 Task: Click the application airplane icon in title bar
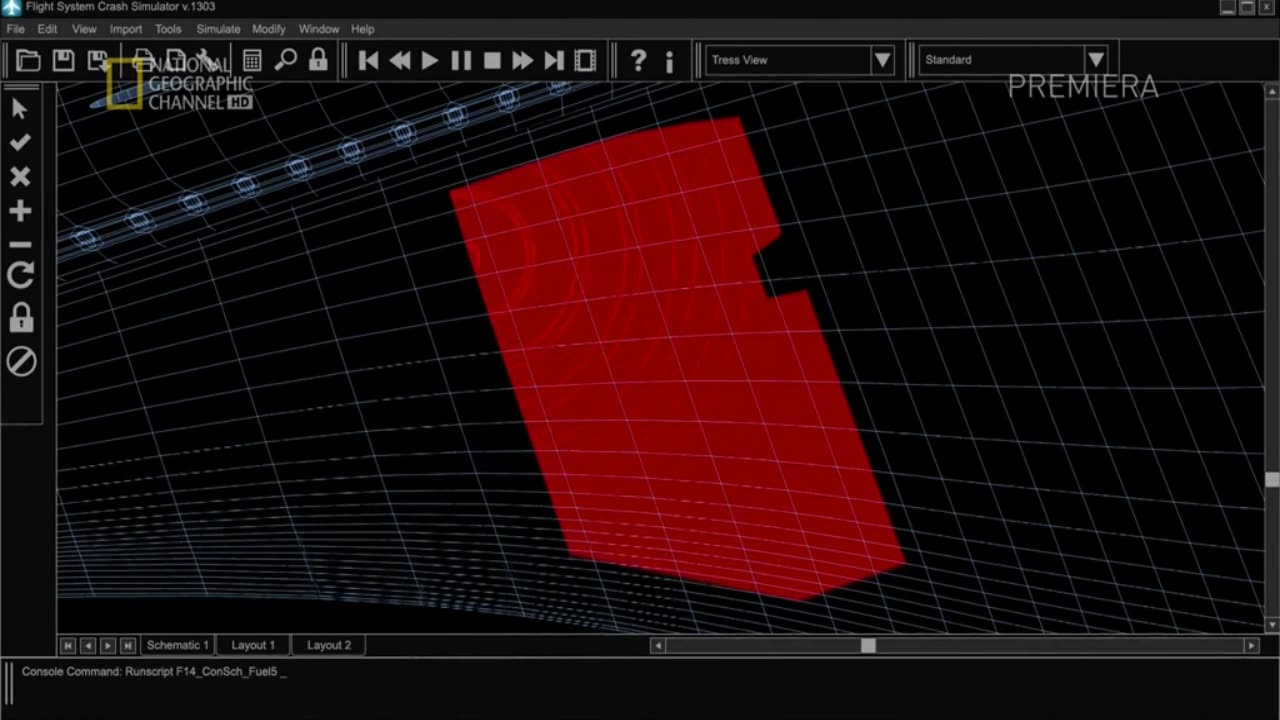pos(11,7)
